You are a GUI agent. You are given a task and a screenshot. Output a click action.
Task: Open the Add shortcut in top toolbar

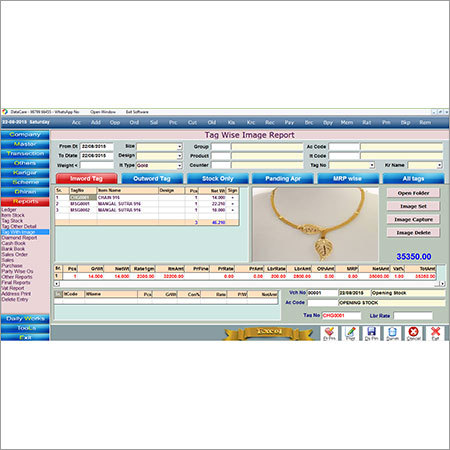96,122
